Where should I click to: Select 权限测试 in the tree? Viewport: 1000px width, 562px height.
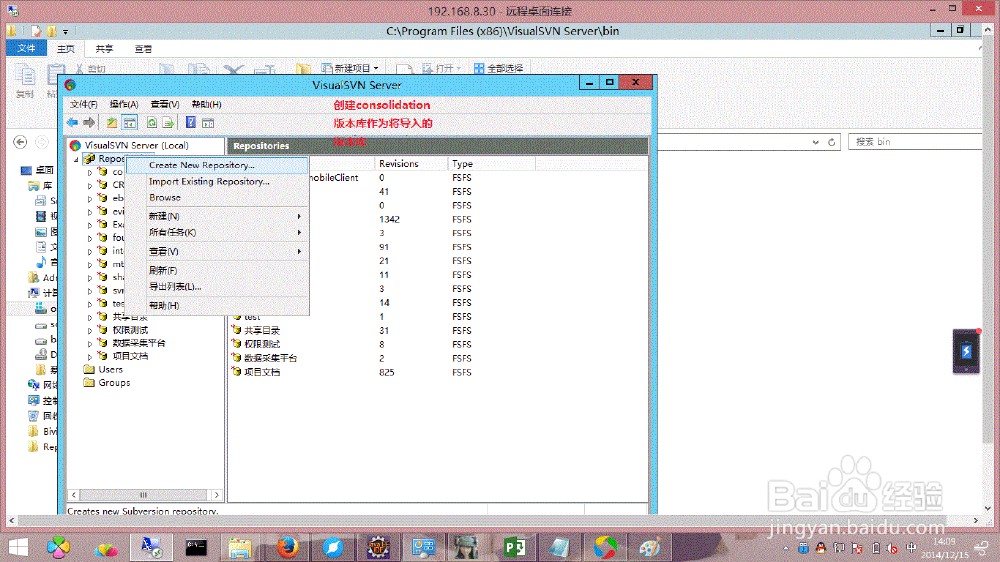pos(130,330)
